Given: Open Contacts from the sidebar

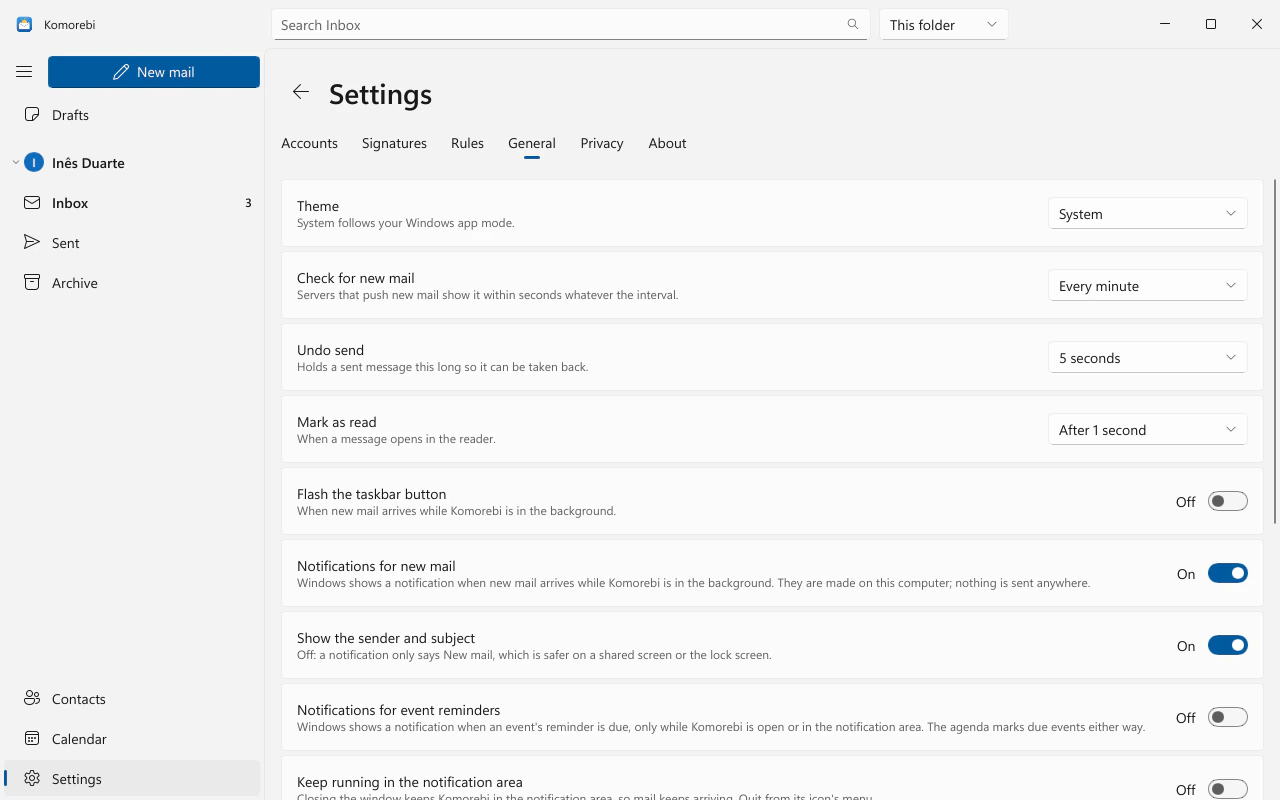Looking at the screenshot, I should 132,699.
